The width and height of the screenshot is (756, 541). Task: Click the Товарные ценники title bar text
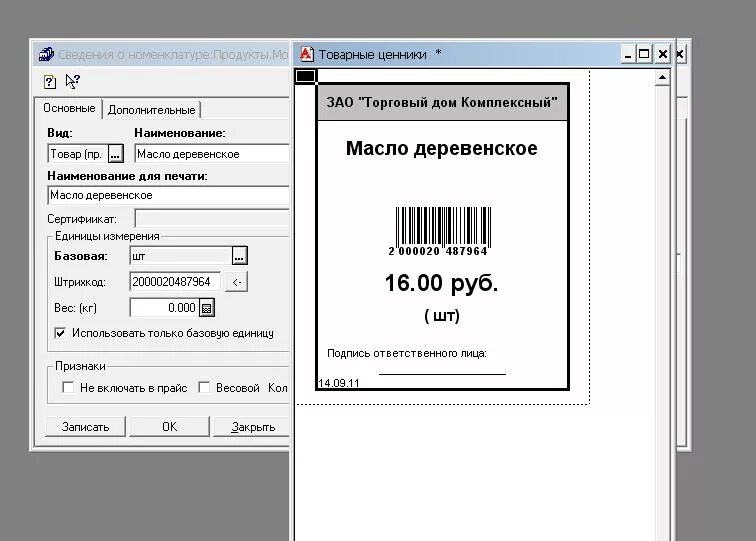(x=373, y=54)
